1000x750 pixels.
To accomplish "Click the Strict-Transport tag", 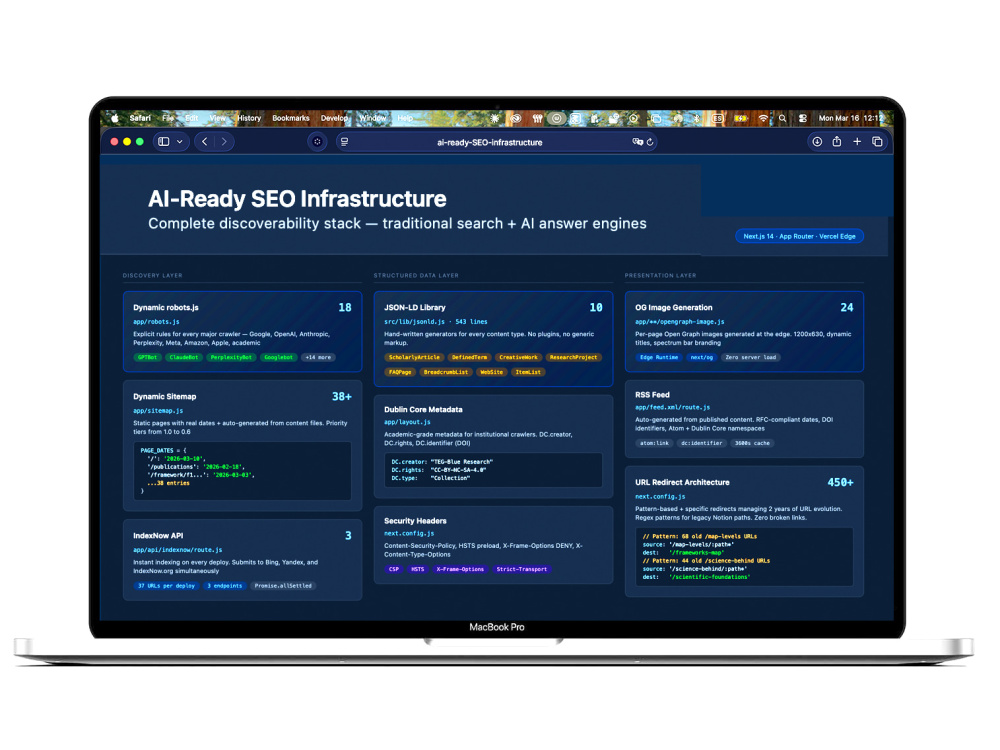I will (522, 569).
